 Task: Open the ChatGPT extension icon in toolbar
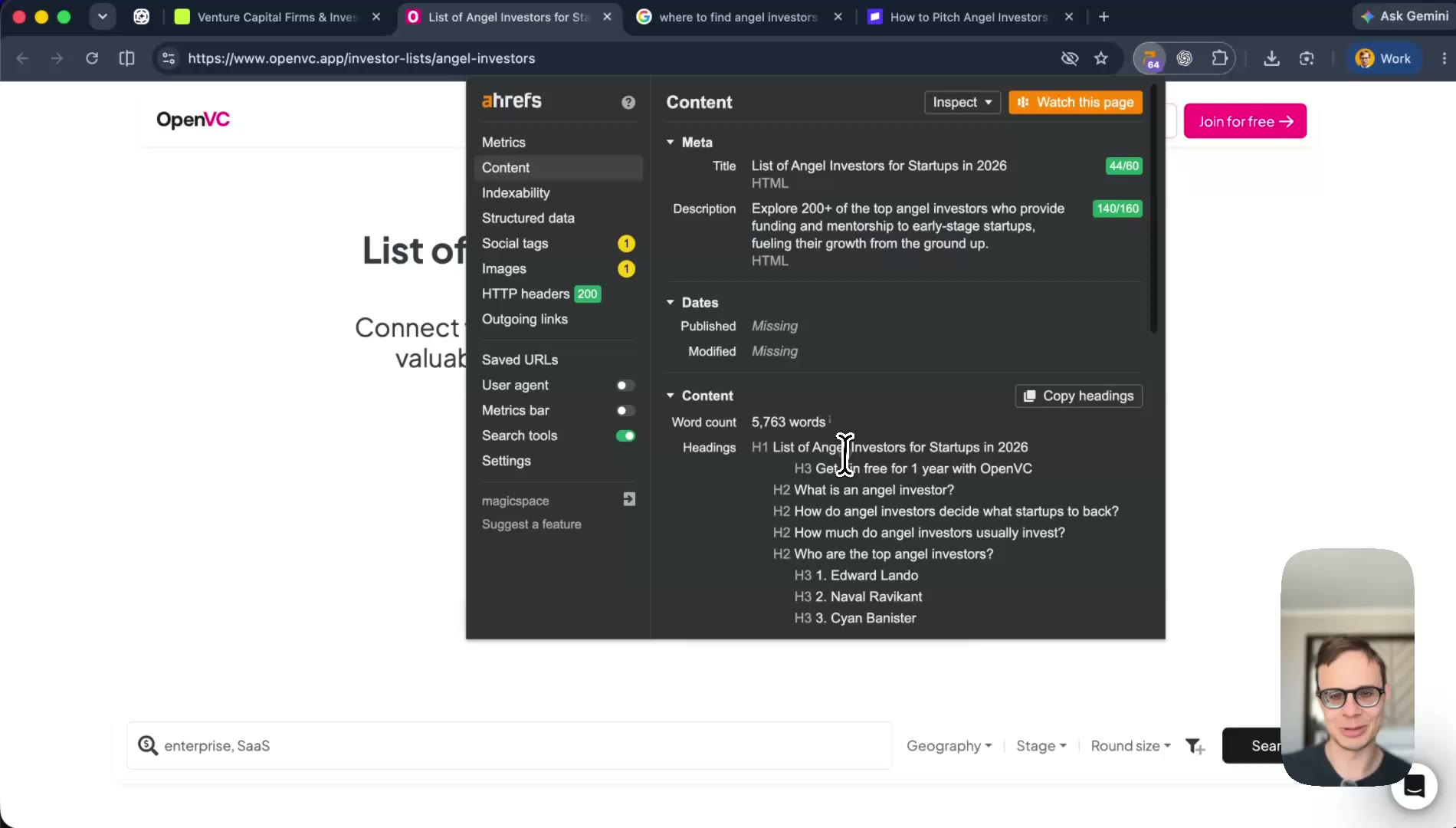[1185, 58]
